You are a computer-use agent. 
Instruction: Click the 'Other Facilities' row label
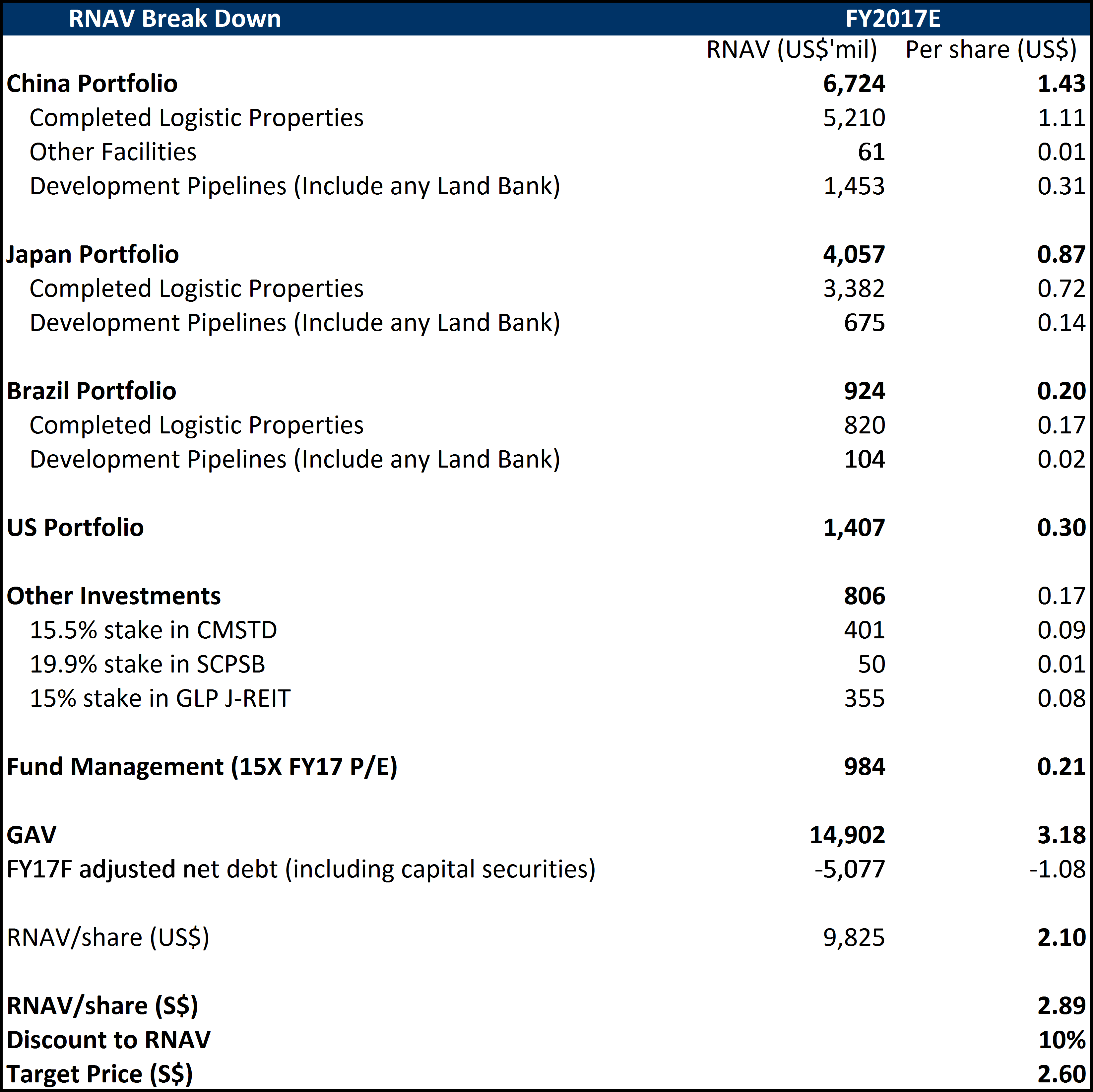[113, 152]
